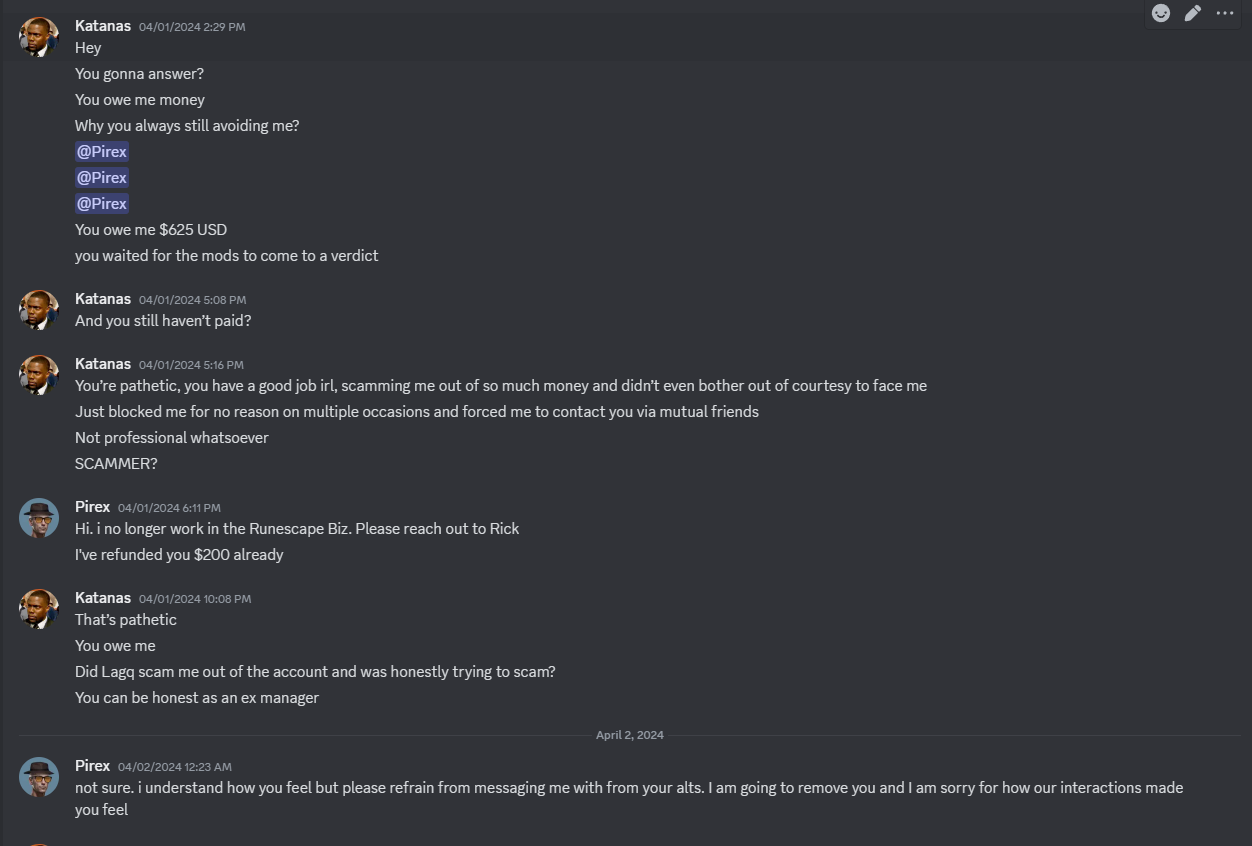Click the Edit message pencil icon
This screenshot has height=846, width=1252.
[1193, 13]
